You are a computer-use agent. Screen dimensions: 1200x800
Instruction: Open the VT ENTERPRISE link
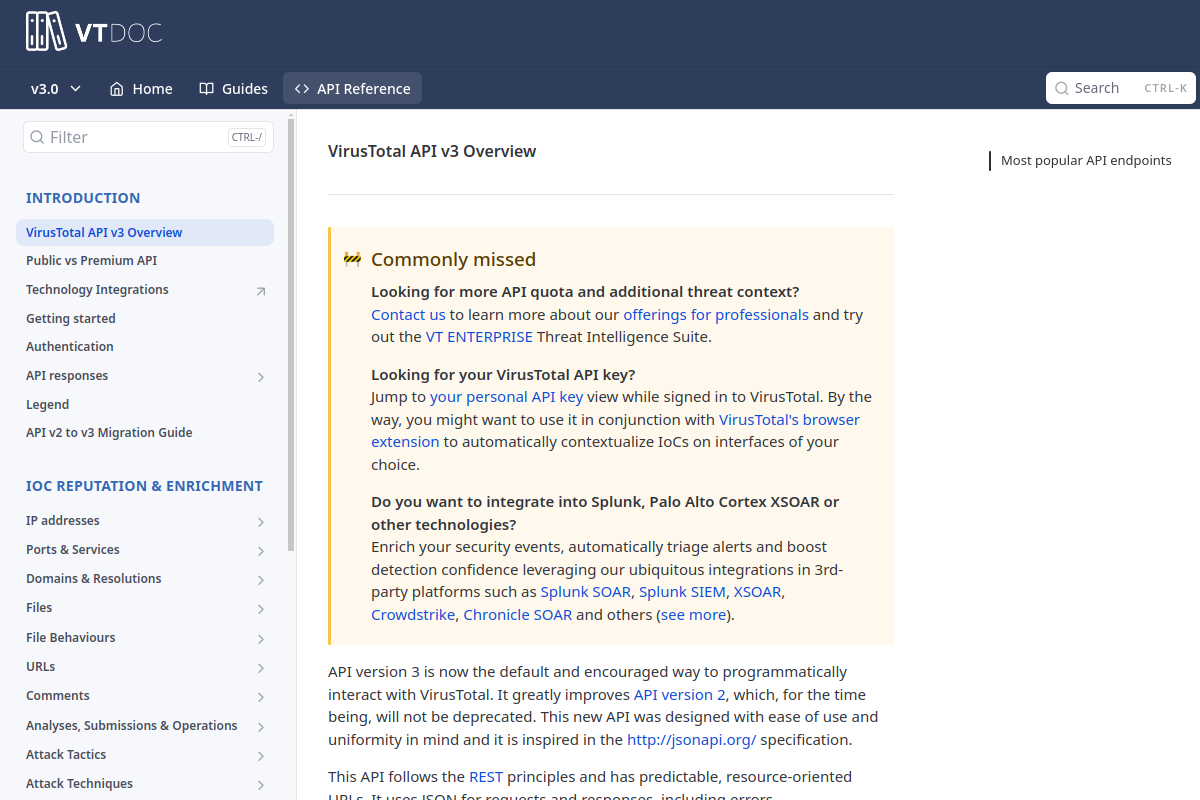[x=479, y=337]
